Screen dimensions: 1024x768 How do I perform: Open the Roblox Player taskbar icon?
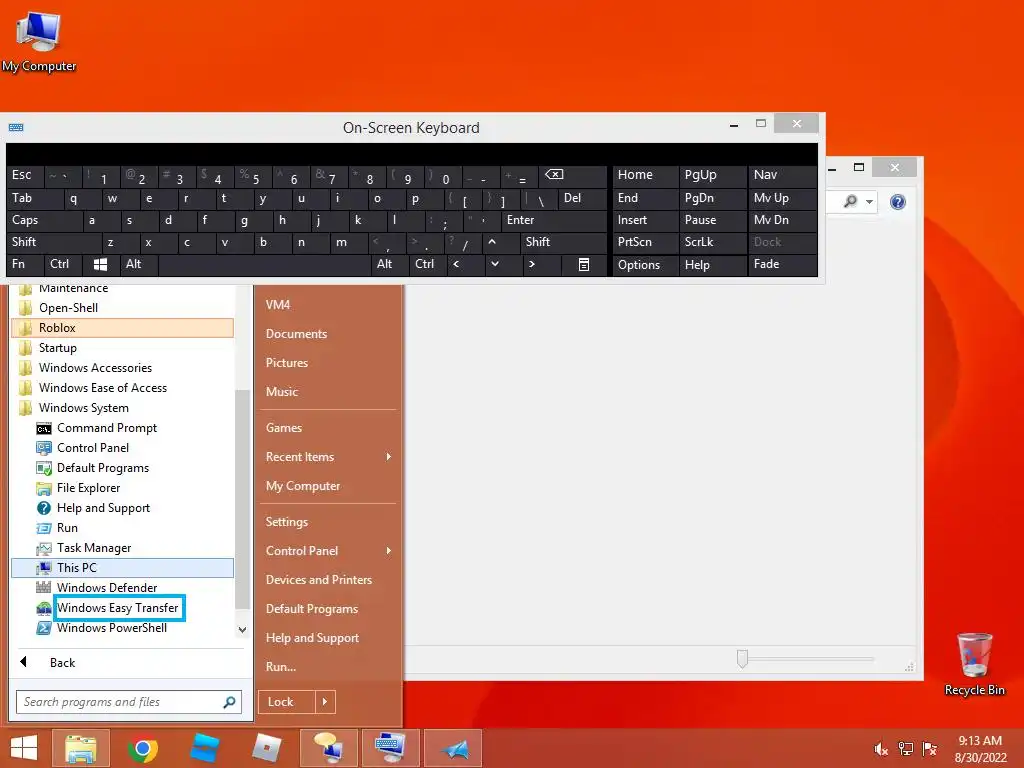[x=266, y=748]
